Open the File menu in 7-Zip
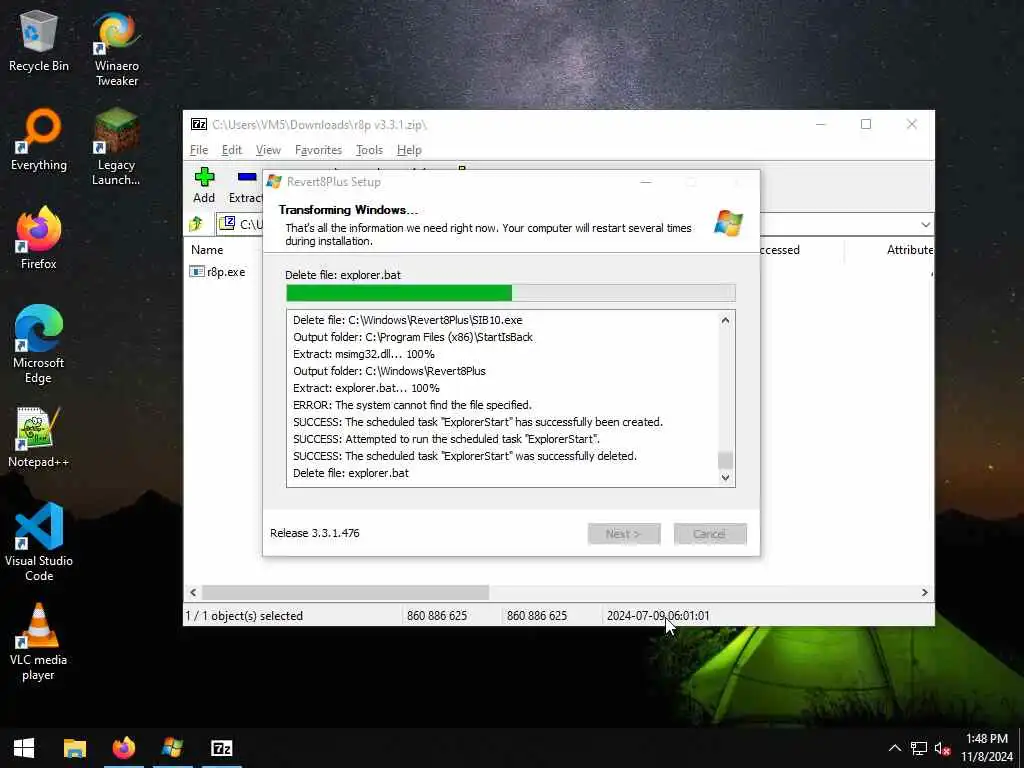Viewport: 1024px width, 768px height. point(199,150)
